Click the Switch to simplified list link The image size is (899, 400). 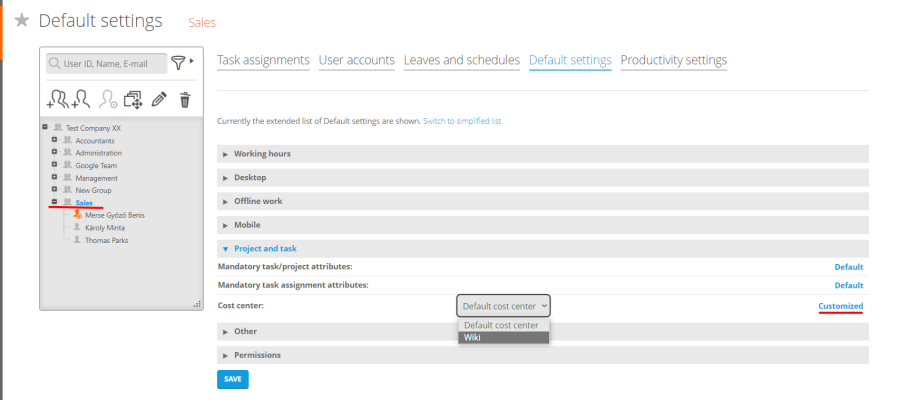[461, 121]
